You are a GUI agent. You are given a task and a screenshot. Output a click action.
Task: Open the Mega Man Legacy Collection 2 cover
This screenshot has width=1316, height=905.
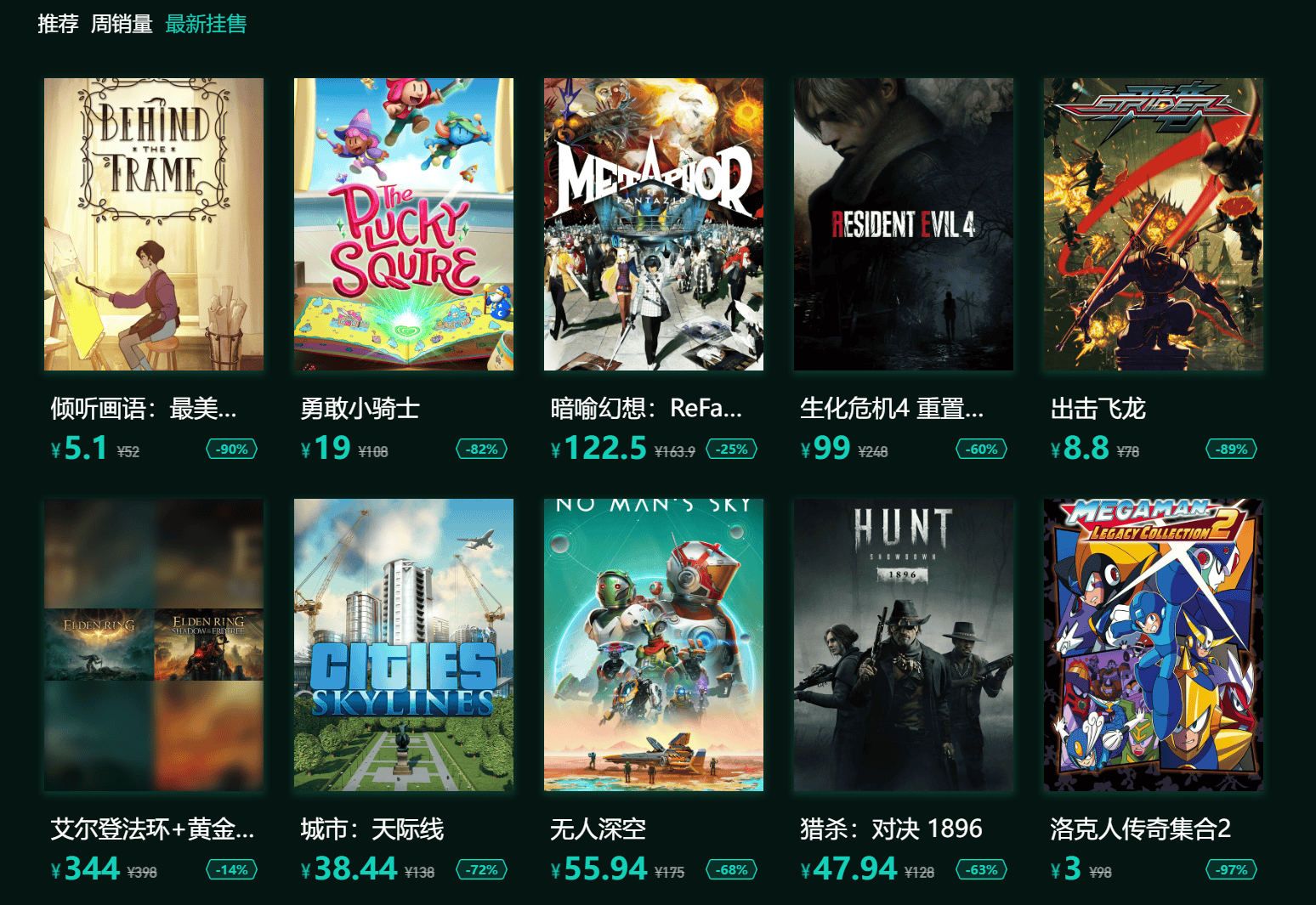pos(1154,645)
